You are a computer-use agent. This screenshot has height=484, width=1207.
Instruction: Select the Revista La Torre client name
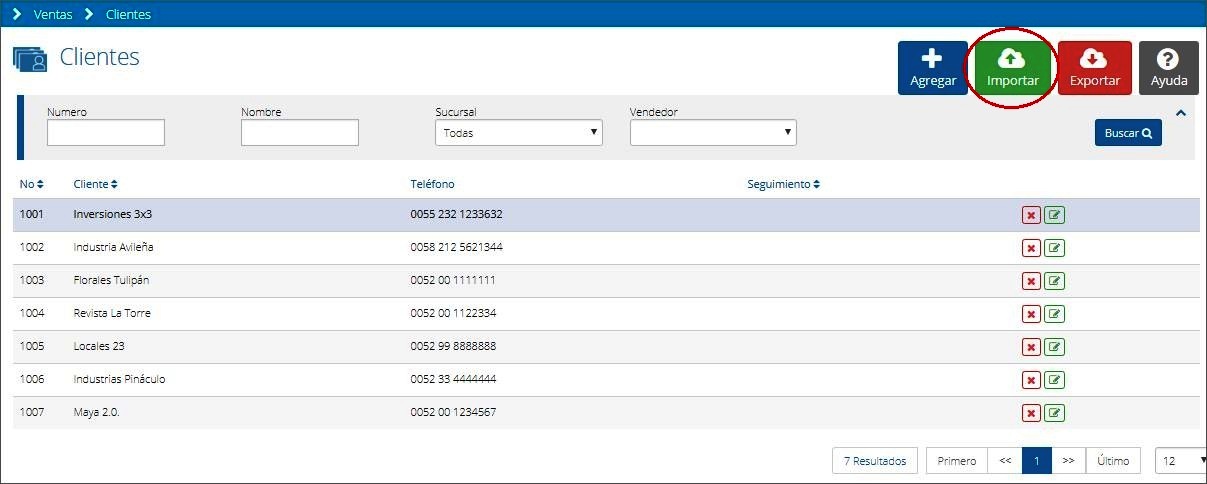[112, 313]
